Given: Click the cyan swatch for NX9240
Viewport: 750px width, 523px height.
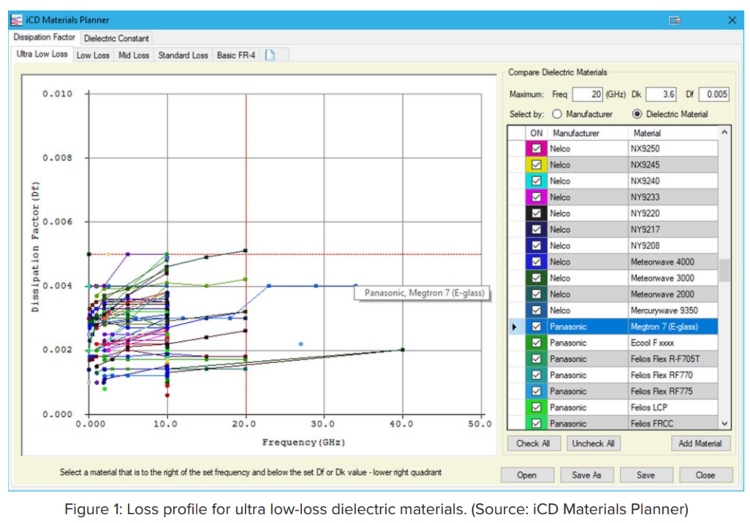Looking at the screenshot, I should [536, 181].
